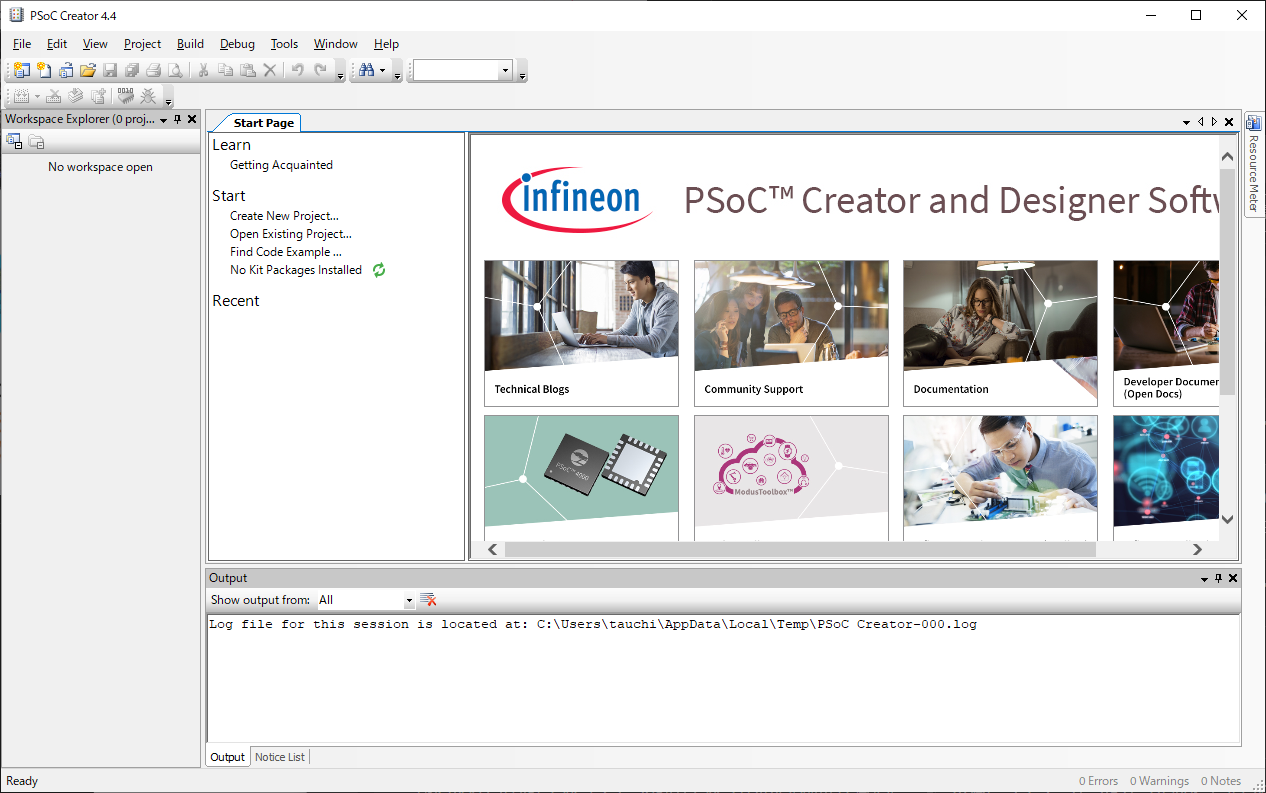Open dropdown arrow next to Find binoculars

[382, 71]
